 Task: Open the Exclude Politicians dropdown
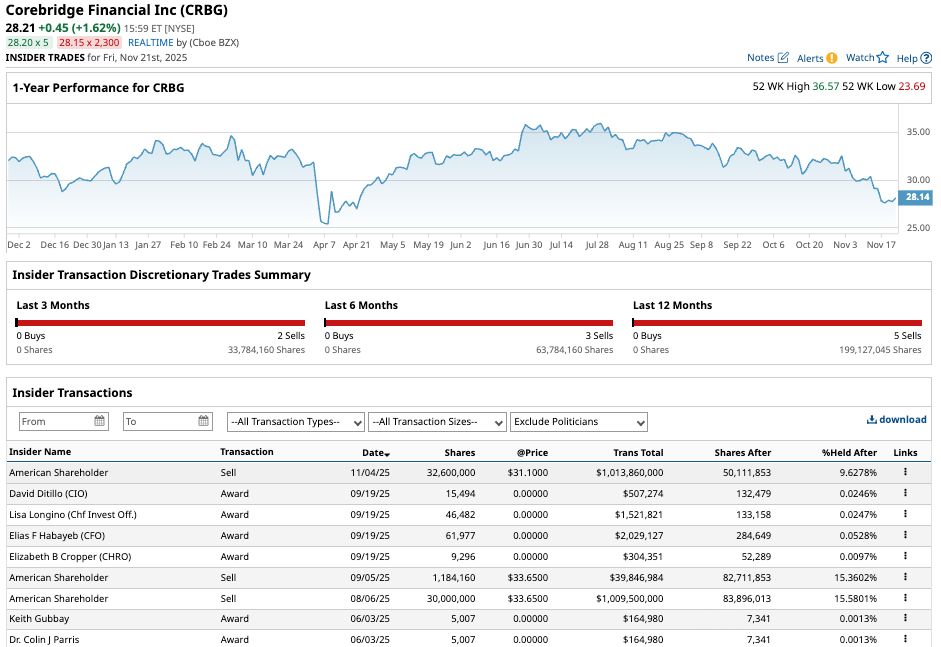click(x=578, y=422)
